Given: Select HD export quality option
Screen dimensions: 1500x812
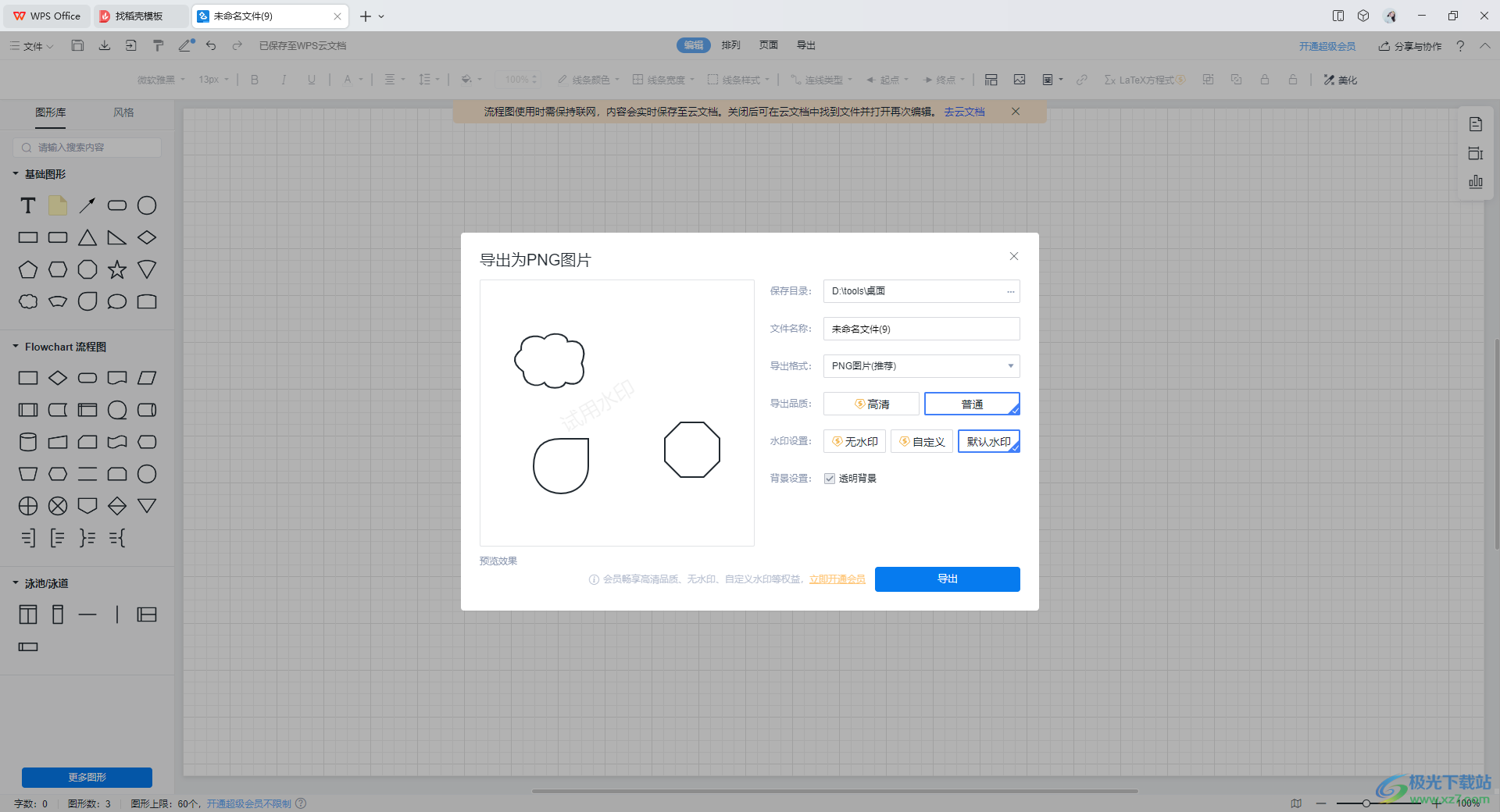Looking at the screenshot, I should (871, 404).
